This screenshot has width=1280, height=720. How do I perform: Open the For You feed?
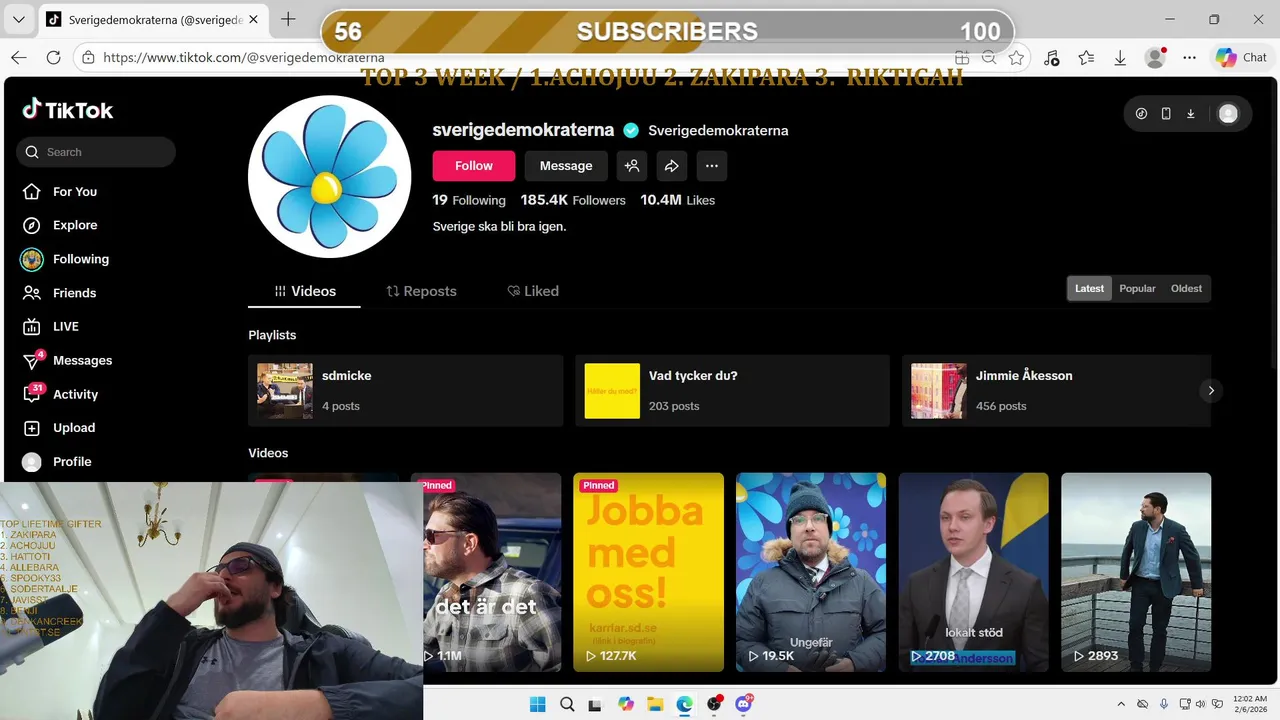click(x=61, y=191)
